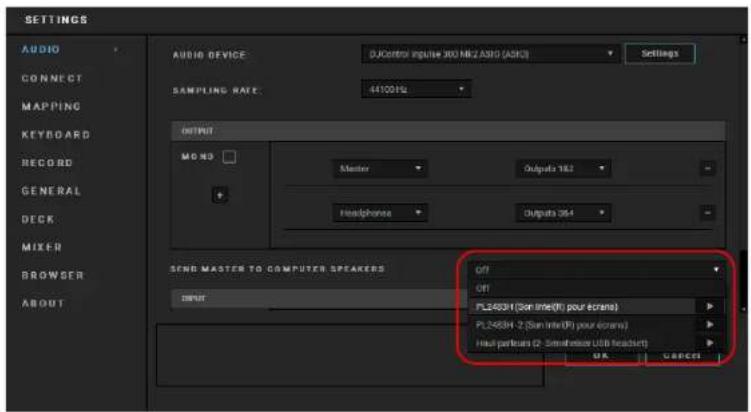Expand the PL2483H-2 submenu arrow
751x412 pixels.
(x=709, y=325)
